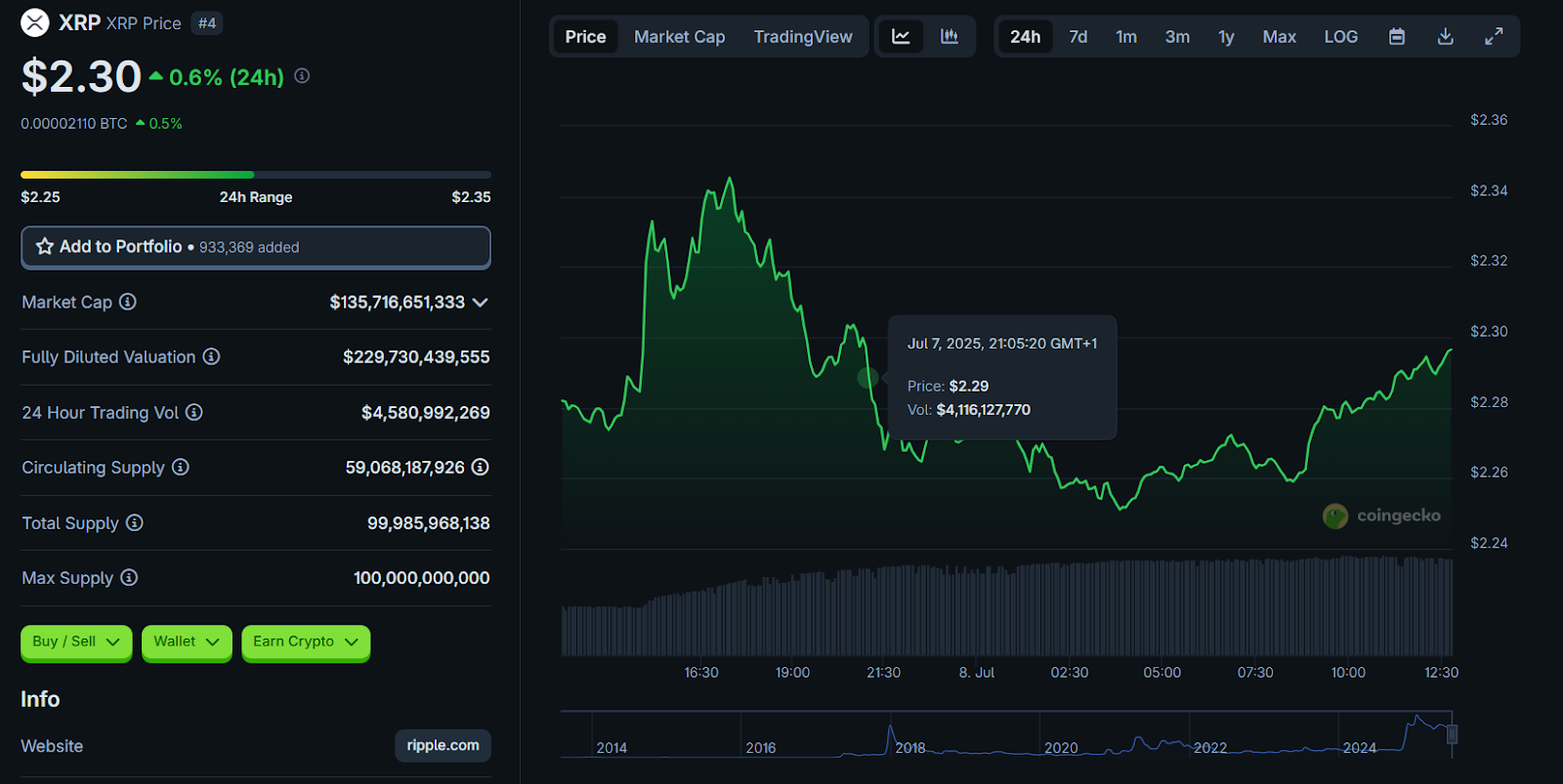The width and height of the screenshot is (1563, 784).
Task: Select 3m time range
Action: [x=1177, y=37]
